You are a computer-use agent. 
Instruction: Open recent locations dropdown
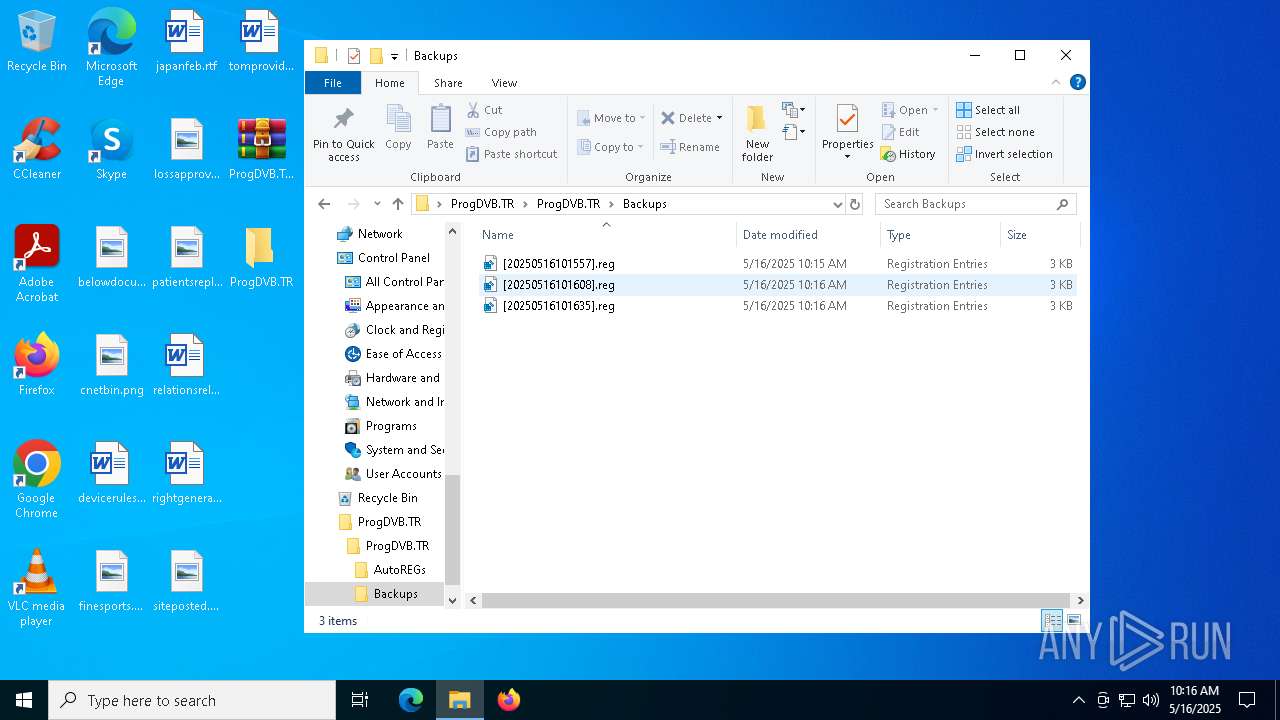[377, 204]
